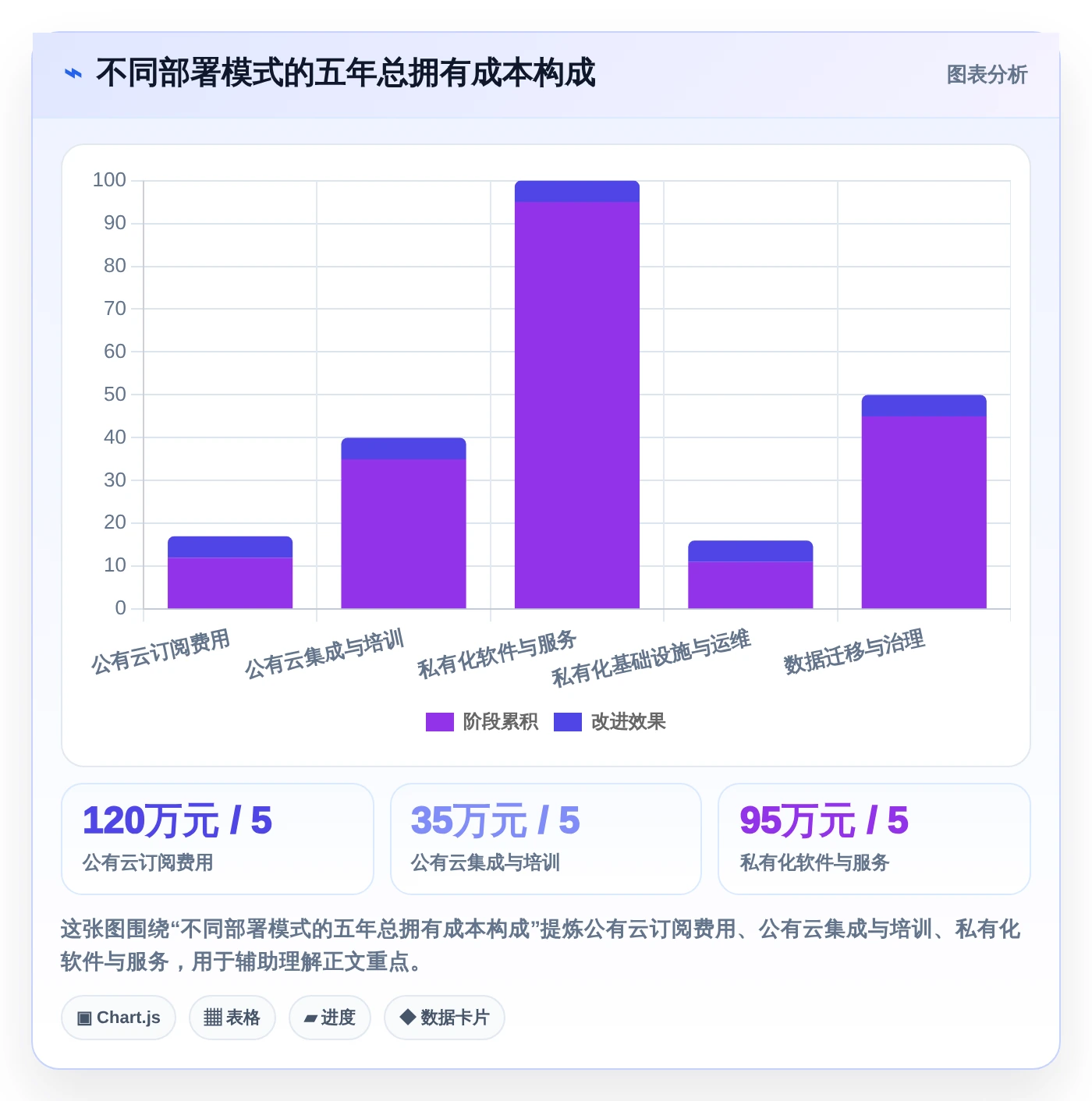This screenshot has height=1101, width=1092.
Task: Click the x-axis label 数据迁移与治理
Action: (855, 652)
